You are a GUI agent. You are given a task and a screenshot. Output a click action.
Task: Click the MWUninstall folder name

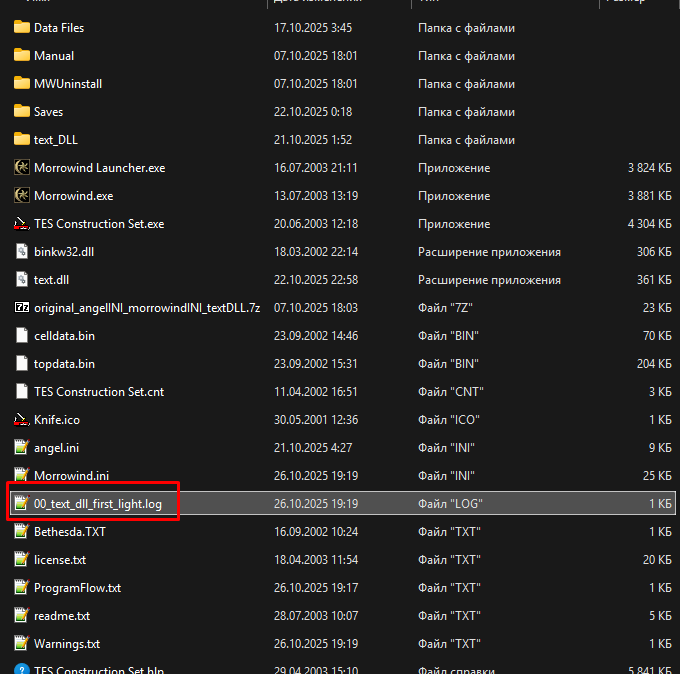pyautogui.click(x=68, y=84)
